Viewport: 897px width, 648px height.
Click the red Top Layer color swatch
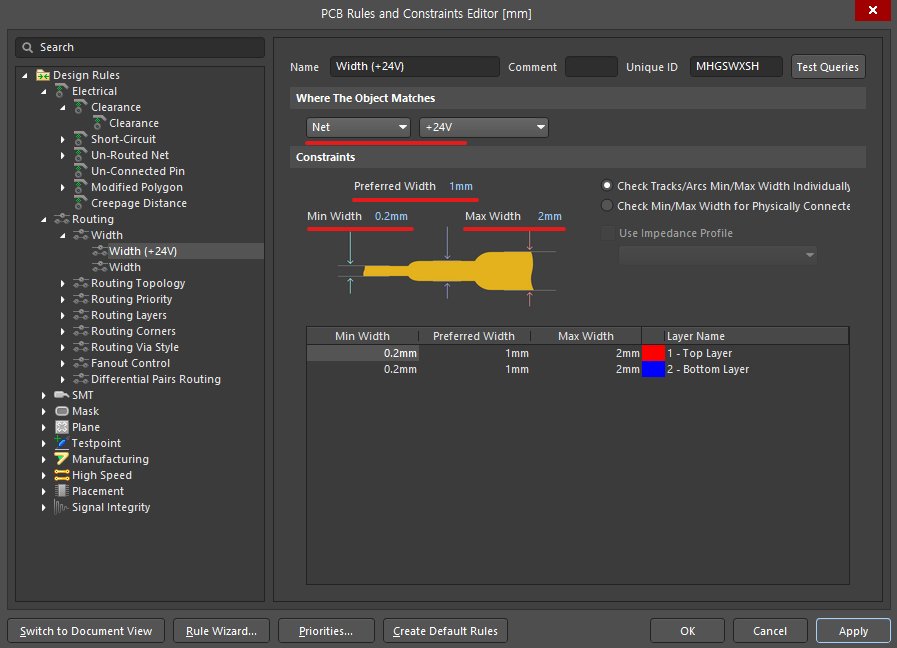point(653,353)
